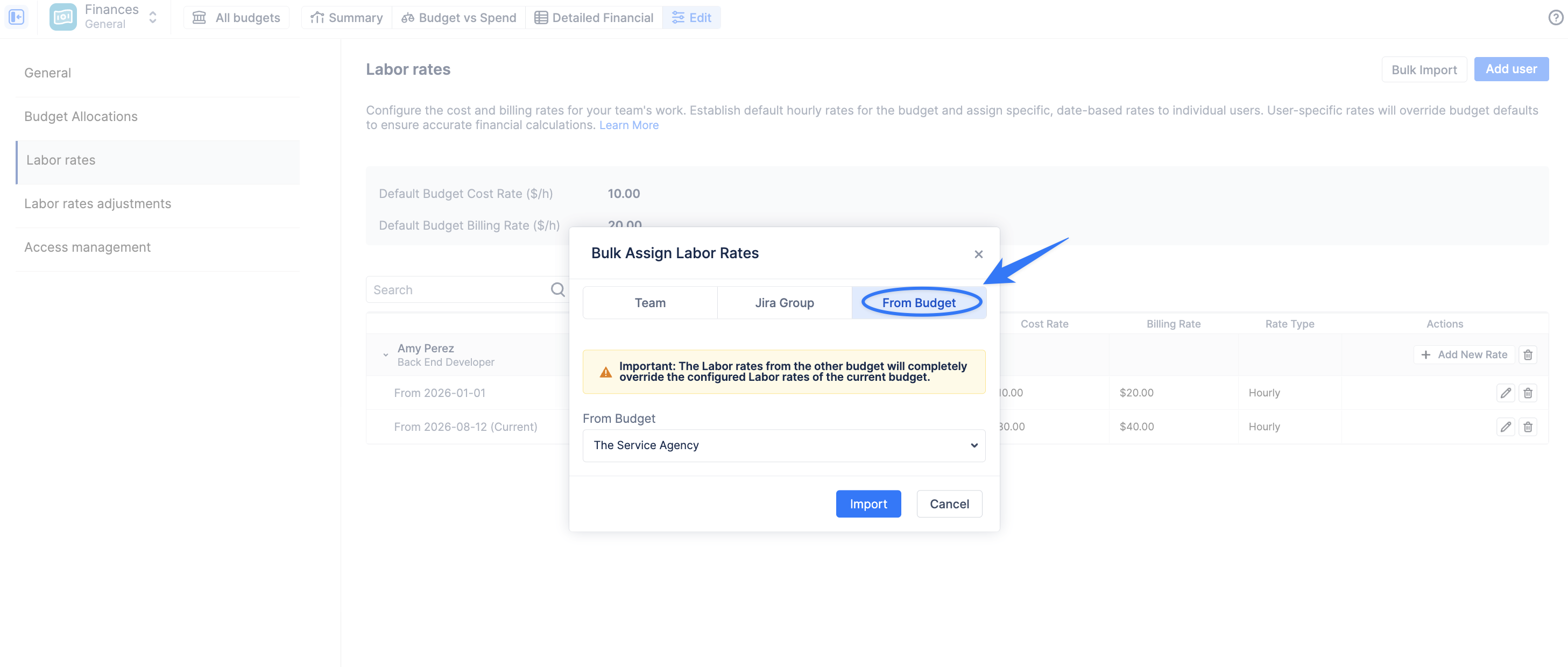This screenshot has width=1568, height=667.
Task: Cancel the bulk assign dialog
Action: [x=949, y=504]
